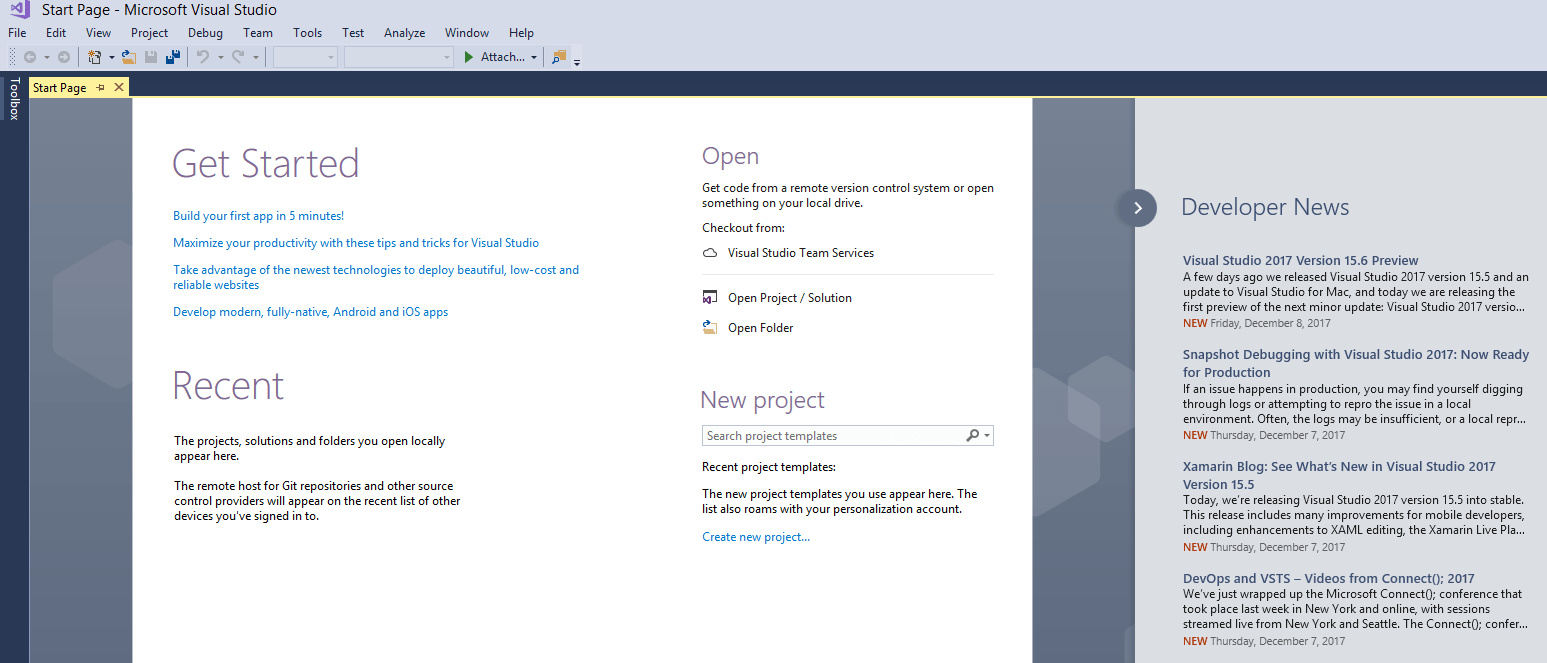Click the Friday, December 8, 2017 date
This screenshot has height=663, width=1547.
point(1270,323)
